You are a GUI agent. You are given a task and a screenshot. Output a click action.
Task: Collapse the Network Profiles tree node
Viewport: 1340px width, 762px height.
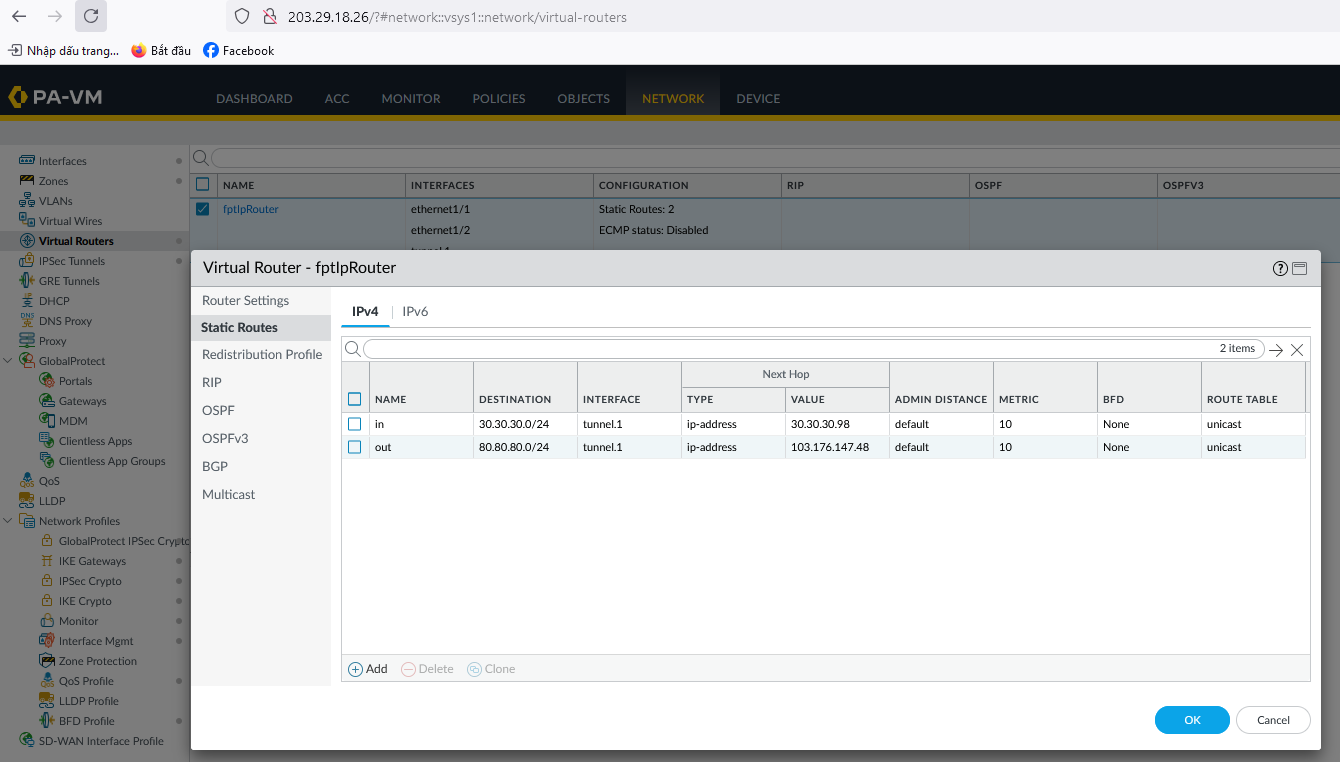pyautogui.click(x=9, y=521)
